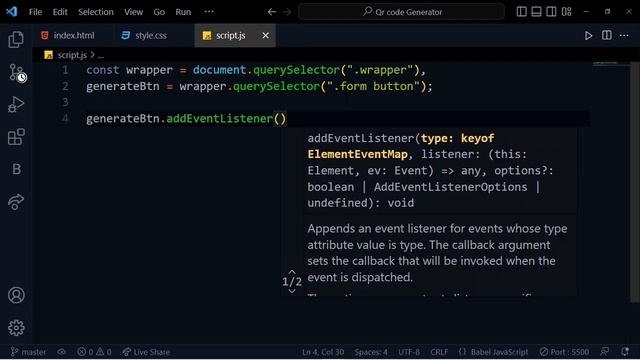Expand the overflow menu ellipsis in menu bar

[209, 11]
